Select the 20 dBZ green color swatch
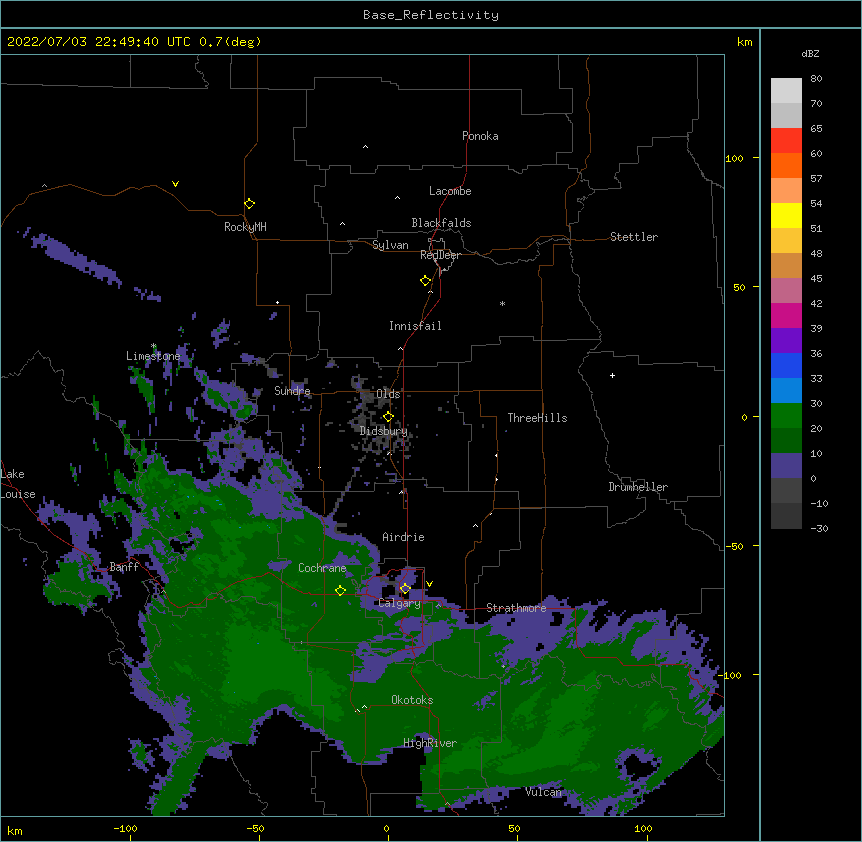The height and width of the screenshot is (842, 862). pos(786,416)
